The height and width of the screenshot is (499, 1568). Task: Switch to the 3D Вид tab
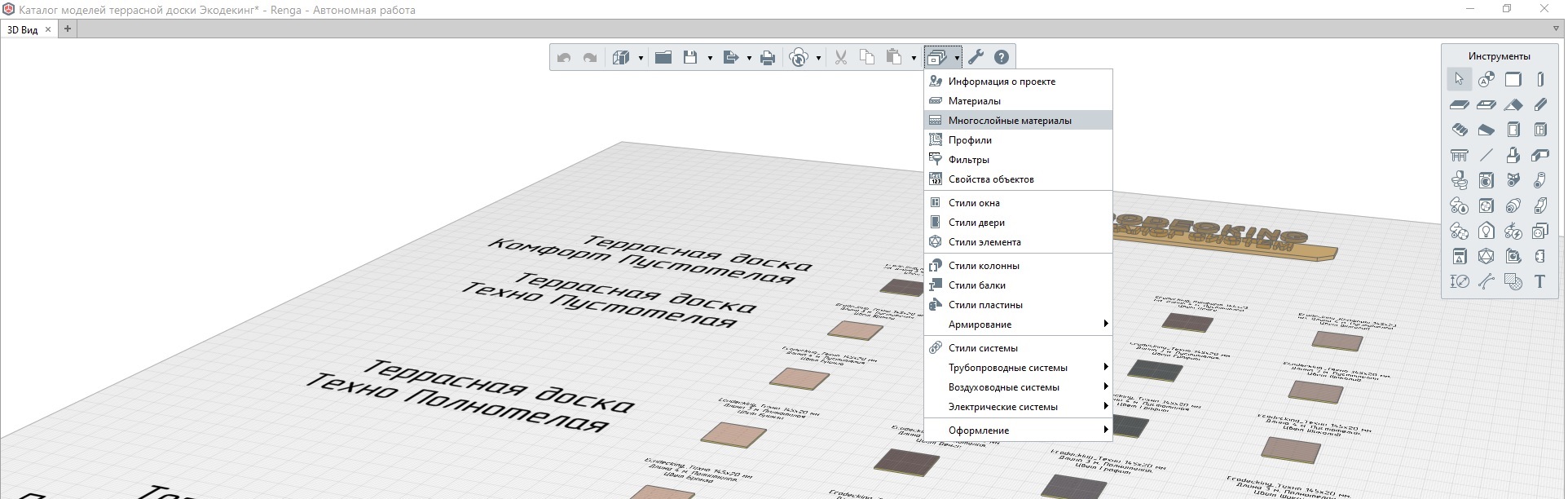[23, 29]
